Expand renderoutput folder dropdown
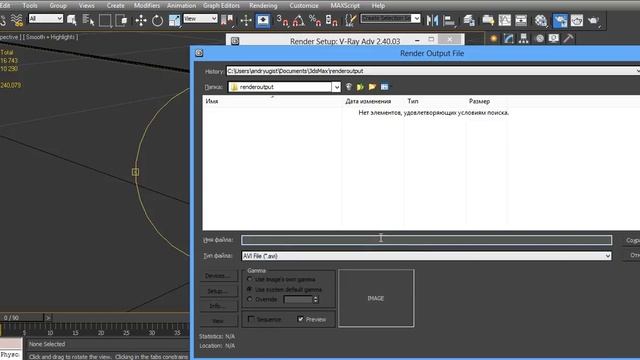This screenshot has width=640, height=360. tap(336, 87)
